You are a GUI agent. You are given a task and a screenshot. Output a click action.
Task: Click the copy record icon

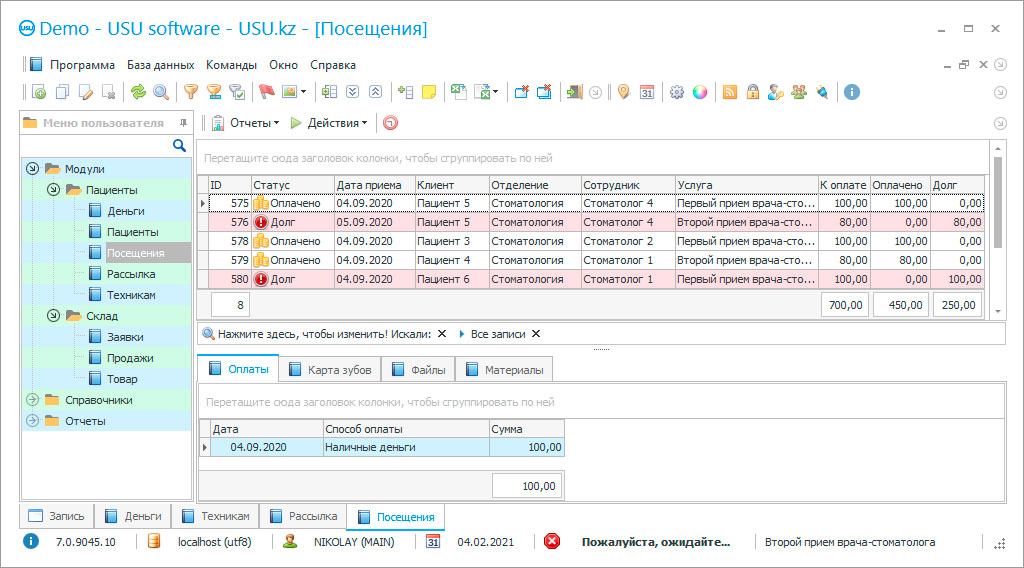point(62,92)
